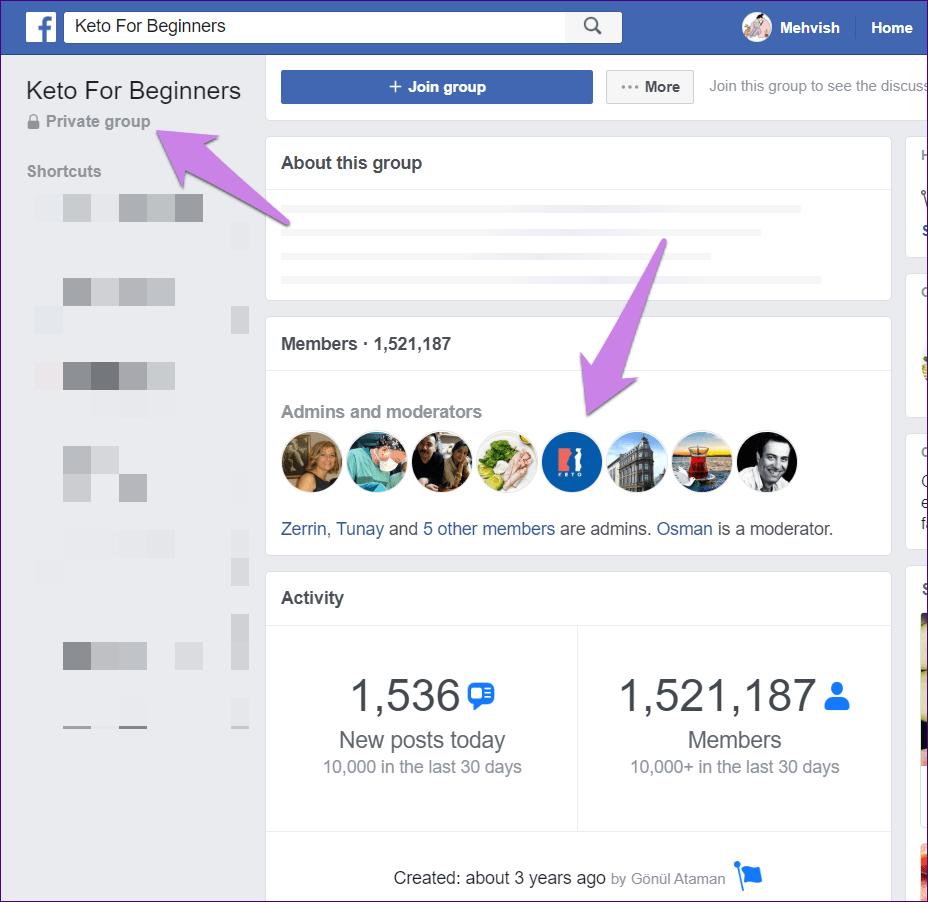Open the couple photo admin avatar
The height and width of the screenshot is (902, 928).
tap(442, 462)
